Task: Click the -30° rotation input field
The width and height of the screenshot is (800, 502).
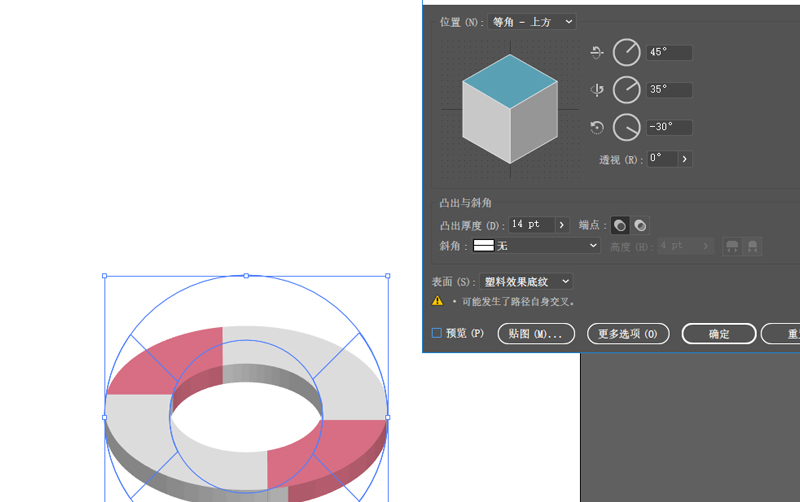Action: coord(669,127)
